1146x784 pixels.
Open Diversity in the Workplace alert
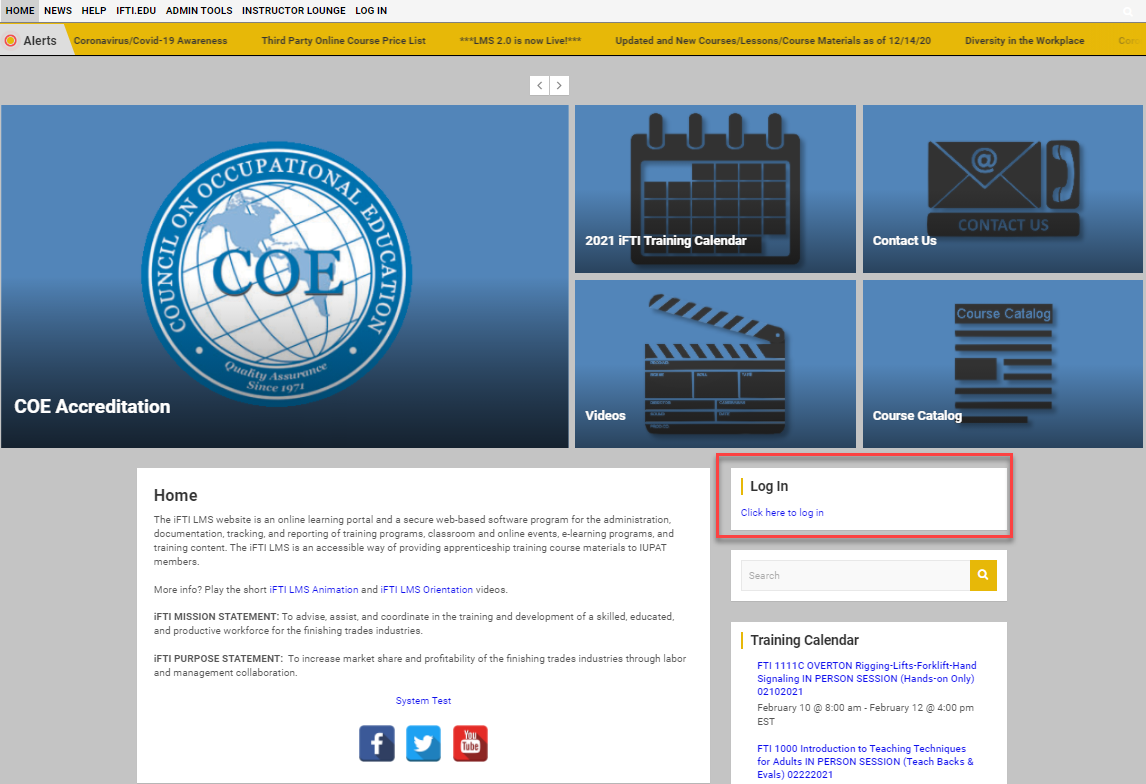click(1025, 41)
